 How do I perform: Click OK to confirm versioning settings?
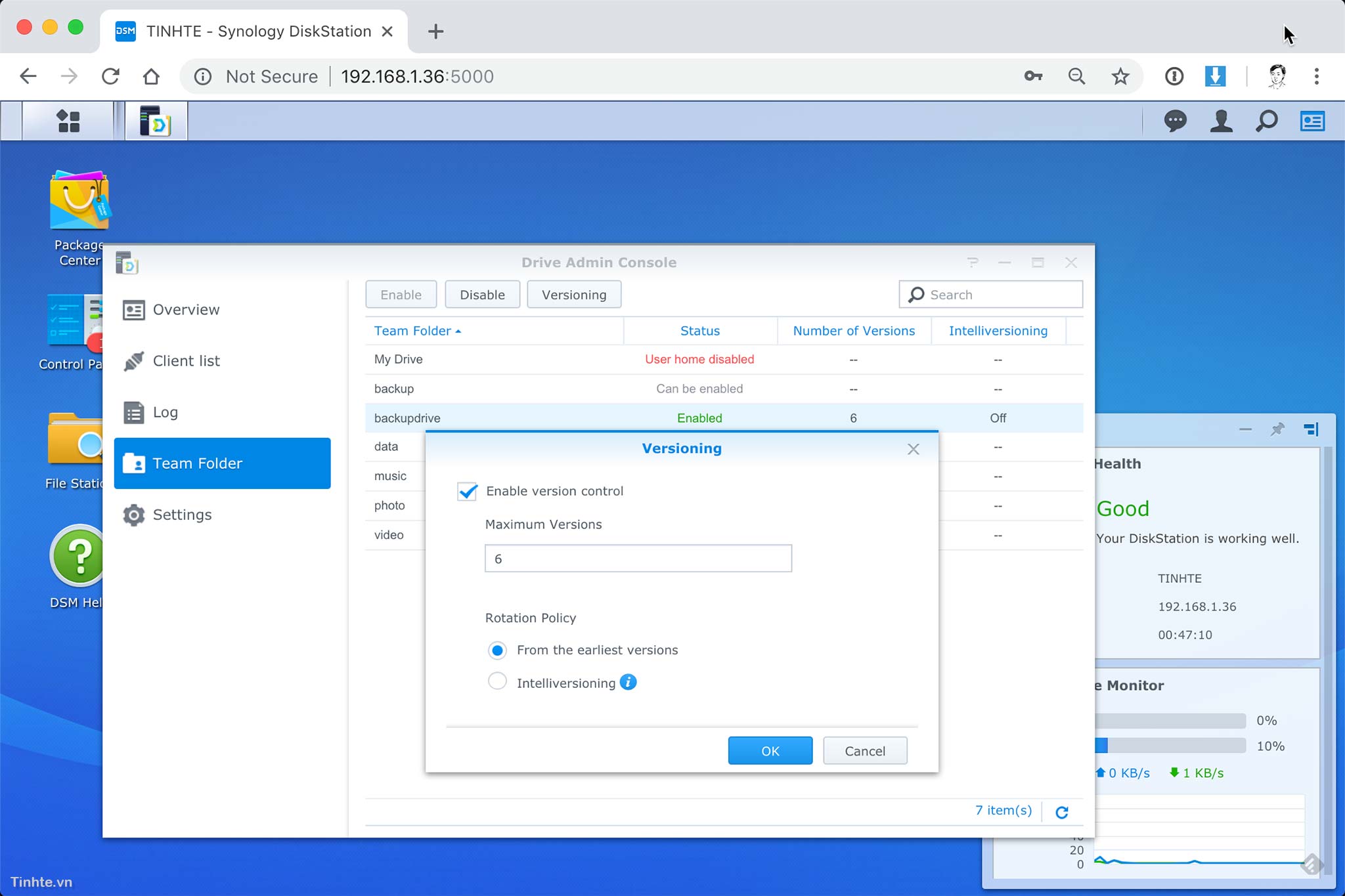coord(771,750)
